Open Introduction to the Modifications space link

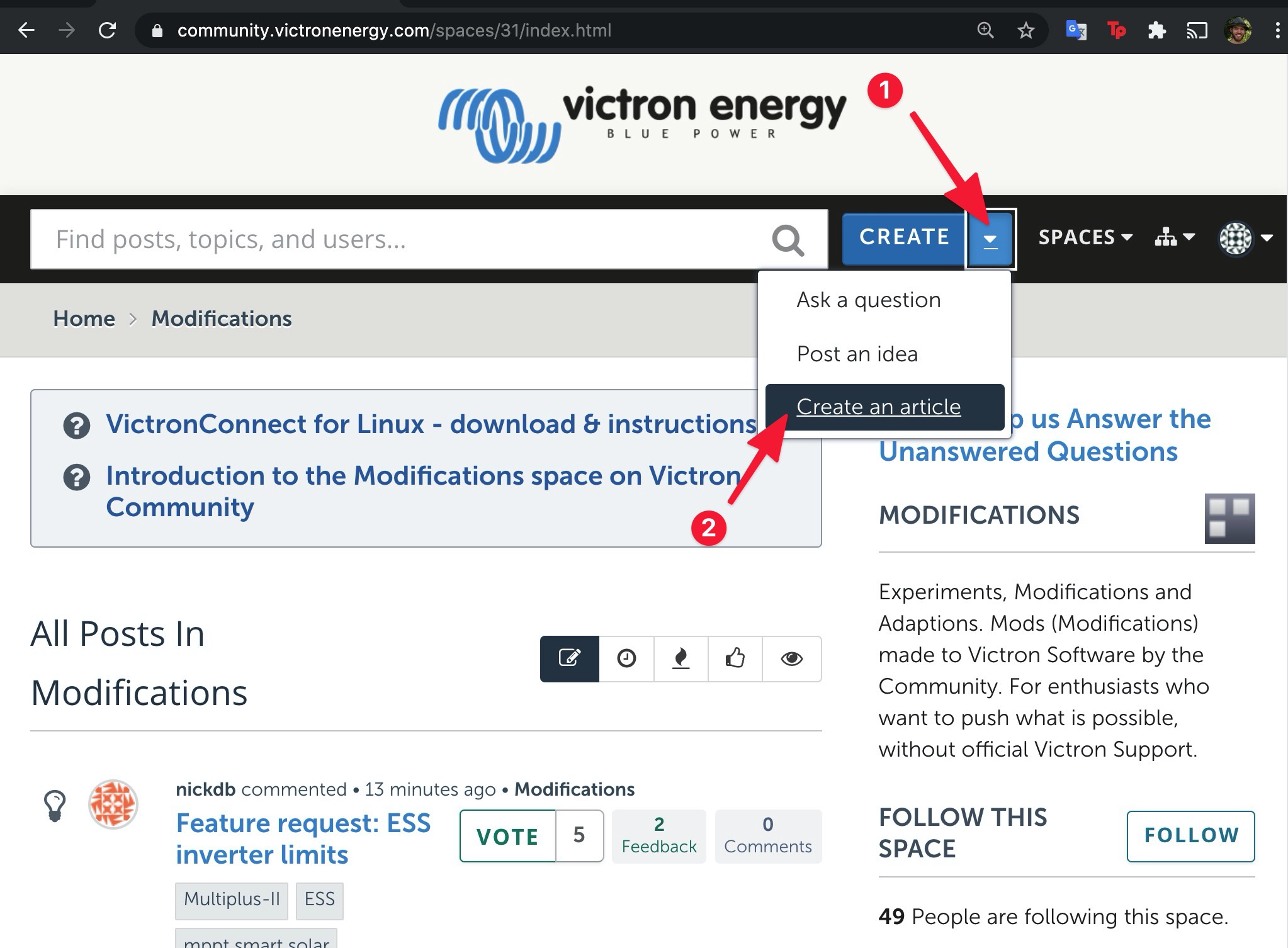pos(423,492)
